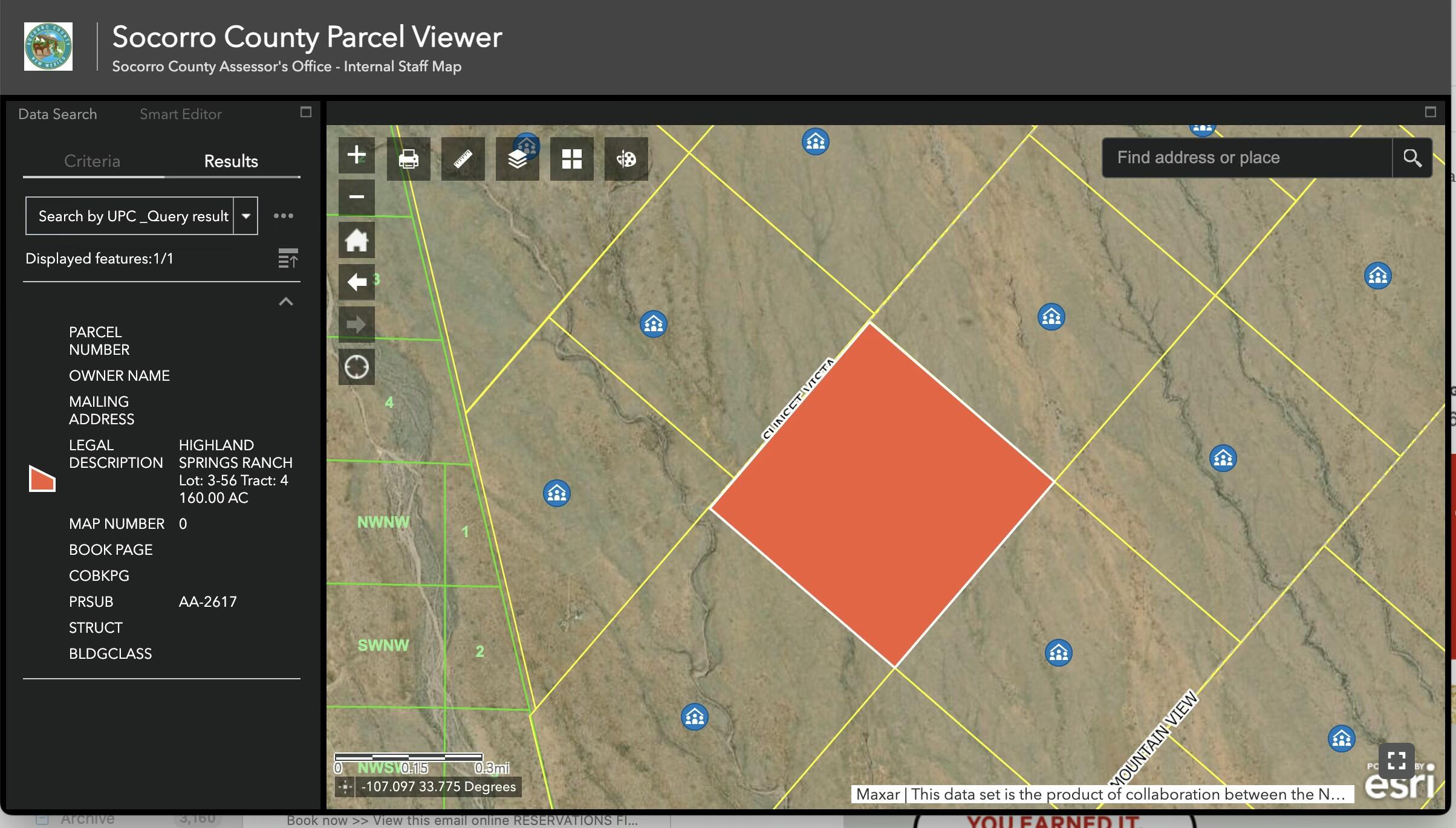Click the orange parcel symbol in results

click(x=42, y=478)
